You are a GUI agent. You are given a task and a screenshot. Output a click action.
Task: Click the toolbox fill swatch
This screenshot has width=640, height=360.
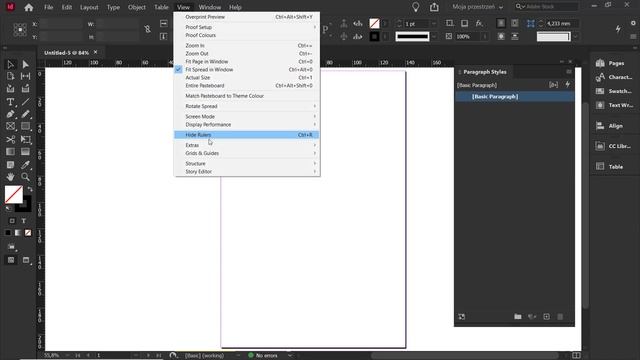click(13, 194)
